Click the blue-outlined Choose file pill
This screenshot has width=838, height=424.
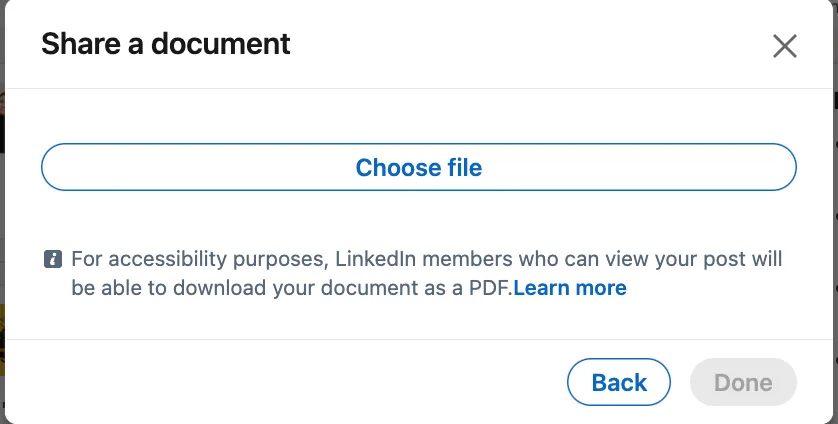click(419, 167)
